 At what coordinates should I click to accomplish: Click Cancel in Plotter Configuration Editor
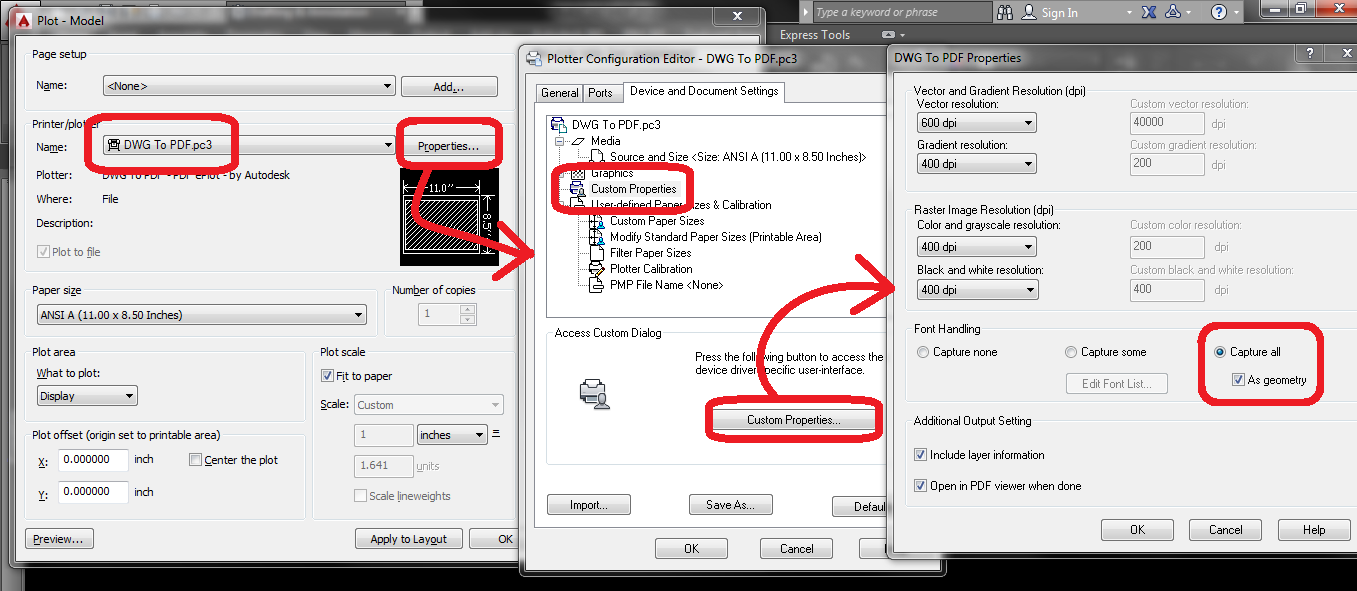point(796,548)
